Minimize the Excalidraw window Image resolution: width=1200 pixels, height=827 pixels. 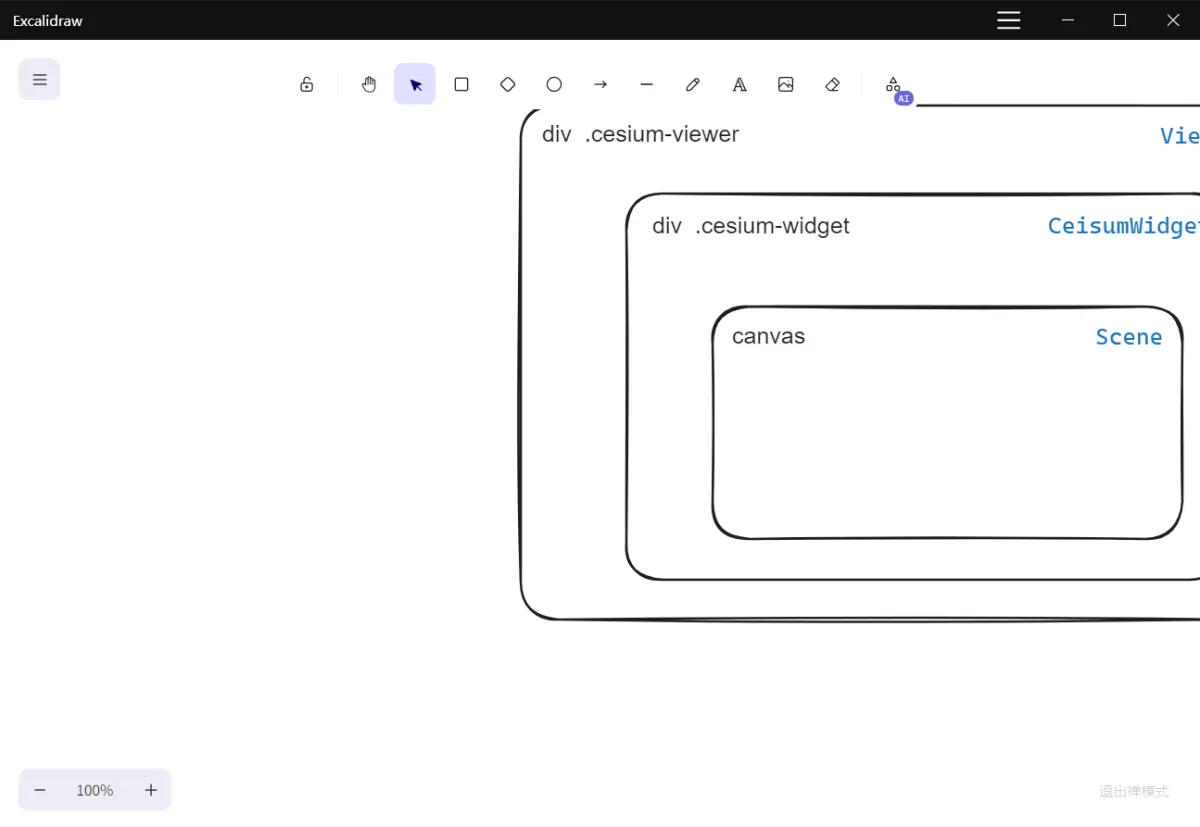(1068, 20)
